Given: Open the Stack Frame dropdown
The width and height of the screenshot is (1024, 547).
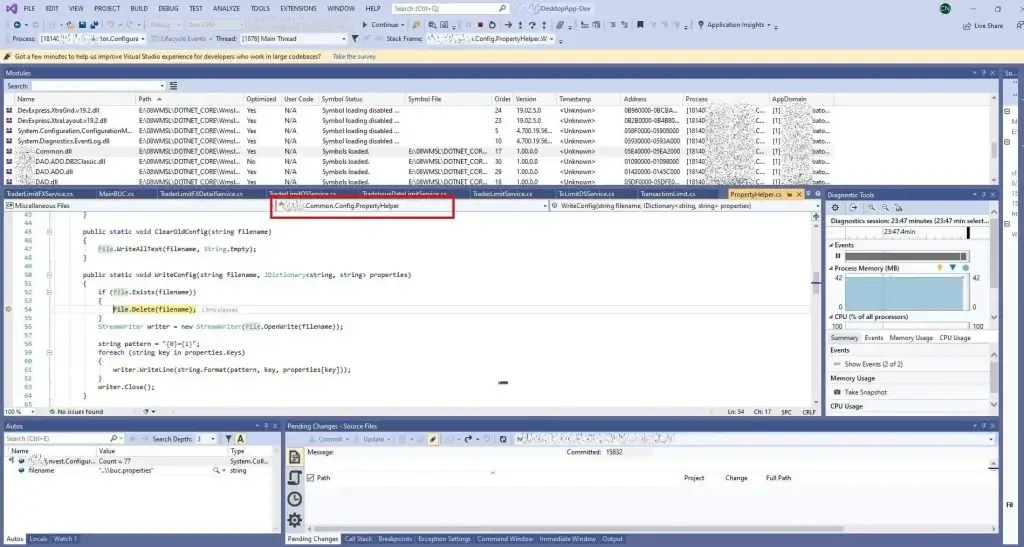Looking at the screenshot, I should [490, 39].
